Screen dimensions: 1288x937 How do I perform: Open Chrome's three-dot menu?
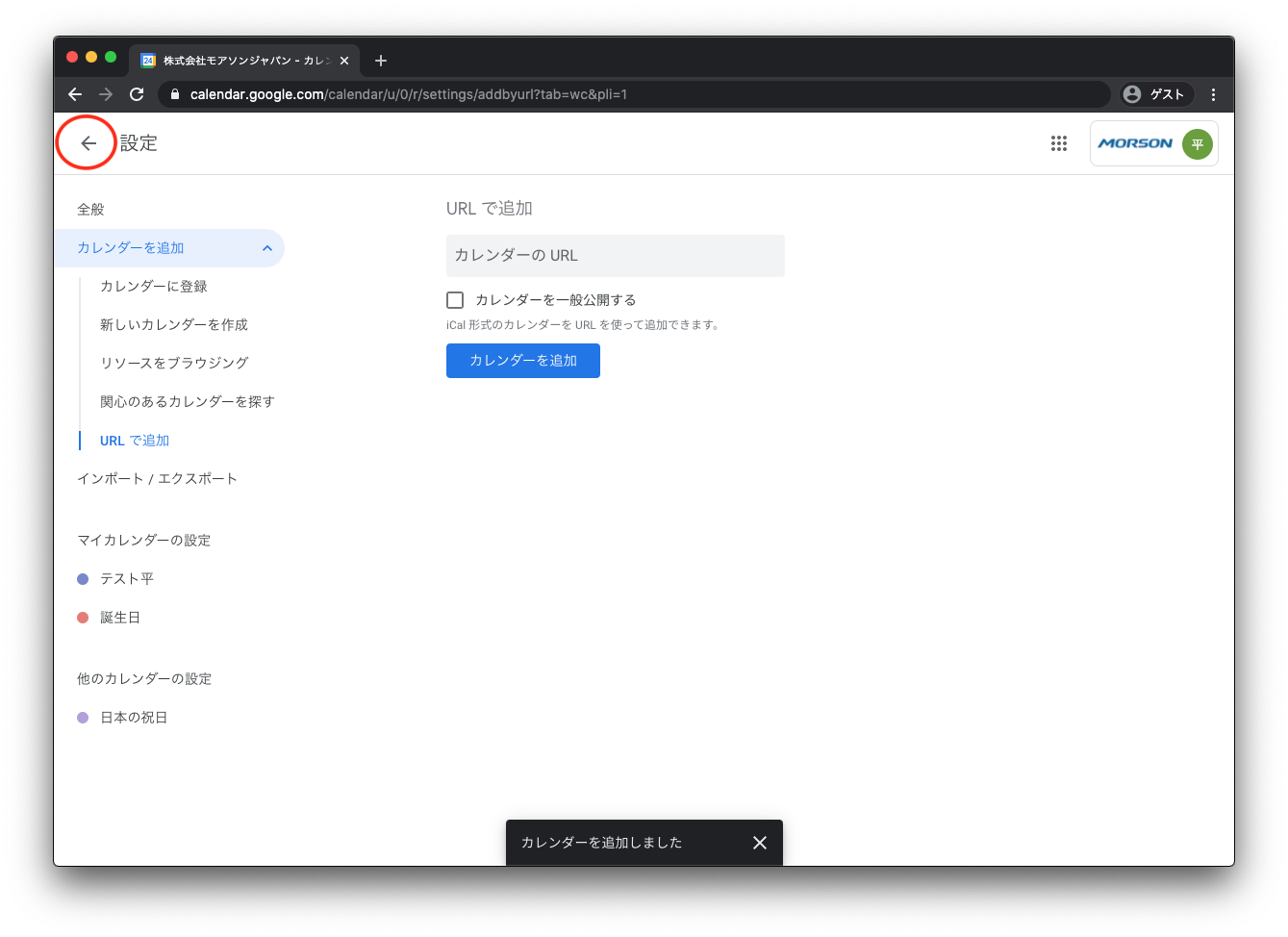coord(1213,94)
